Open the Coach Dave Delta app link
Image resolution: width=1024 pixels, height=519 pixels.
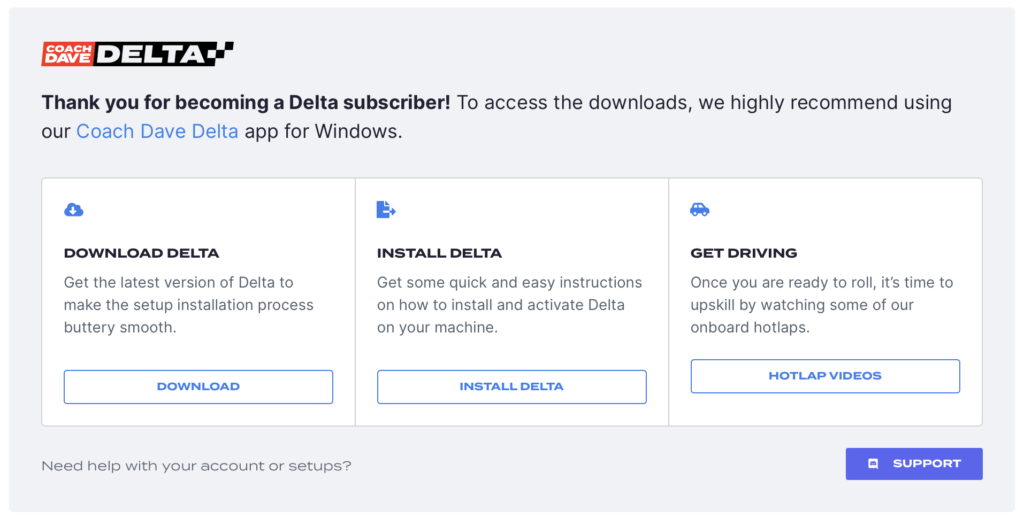pyautogui.click(x=157, y=131)
